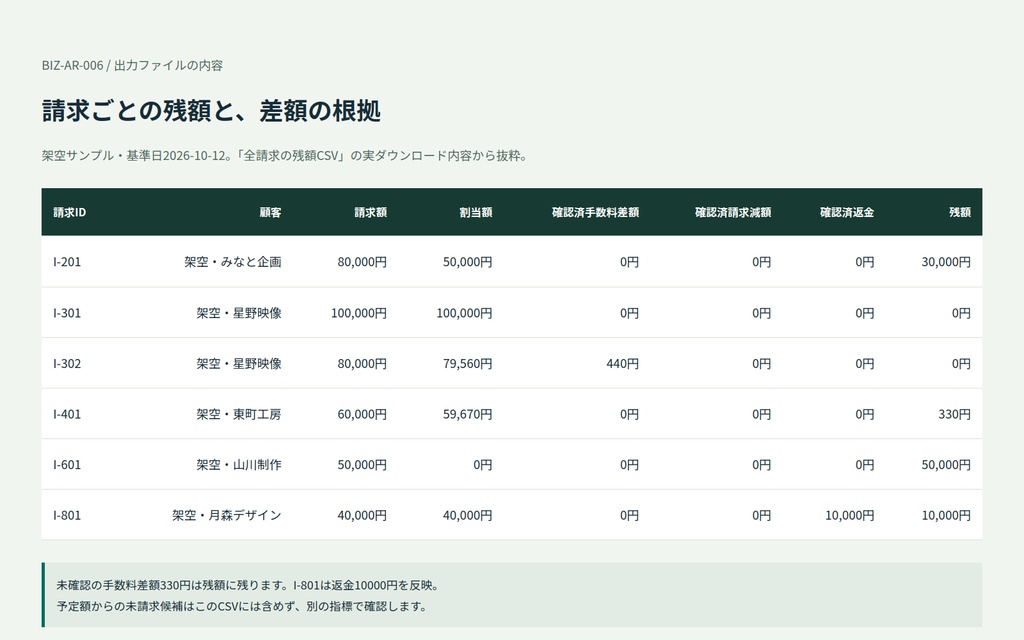This screenshot has width=1024, height=640.
Task: Click the 50,000円 allocated amount for I-201
Action: click(468, 262)
